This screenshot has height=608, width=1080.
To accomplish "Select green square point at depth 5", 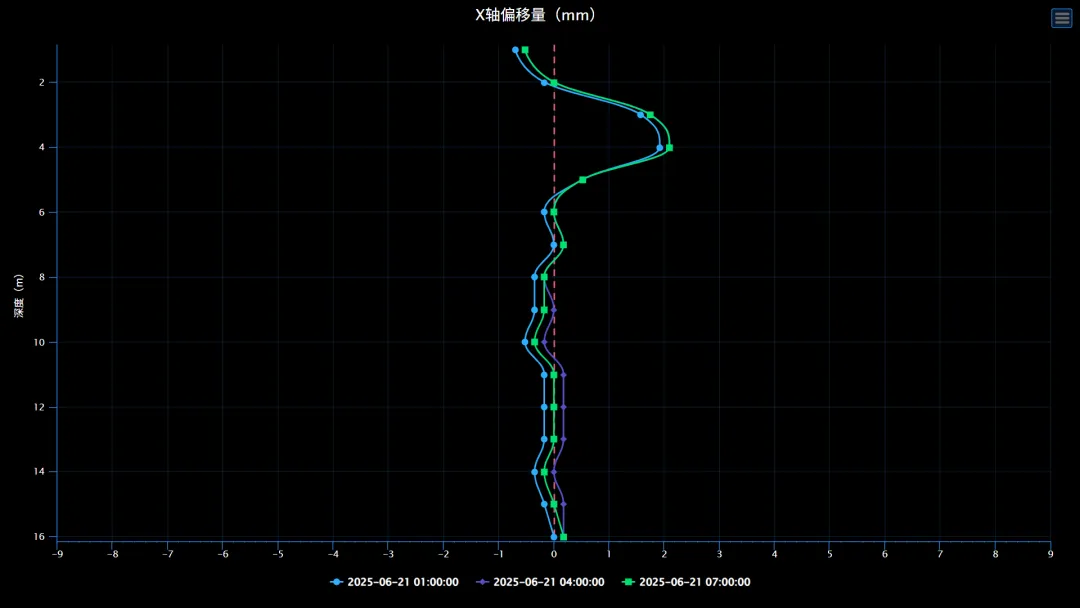I will (583, 180).
